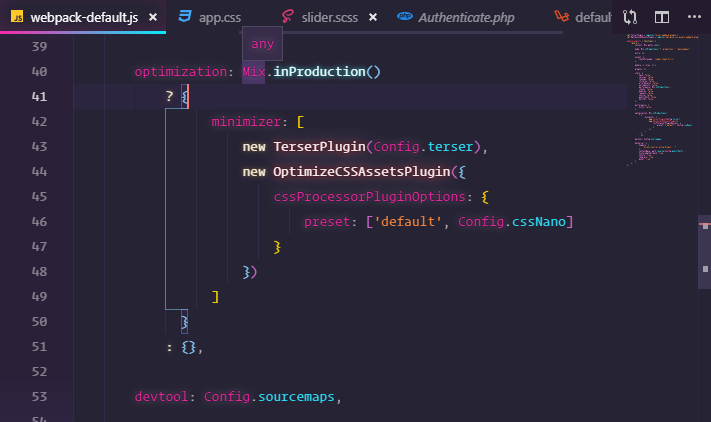Click line number 39 in the gutter
The image size is (711, 422).
point(39,46)
